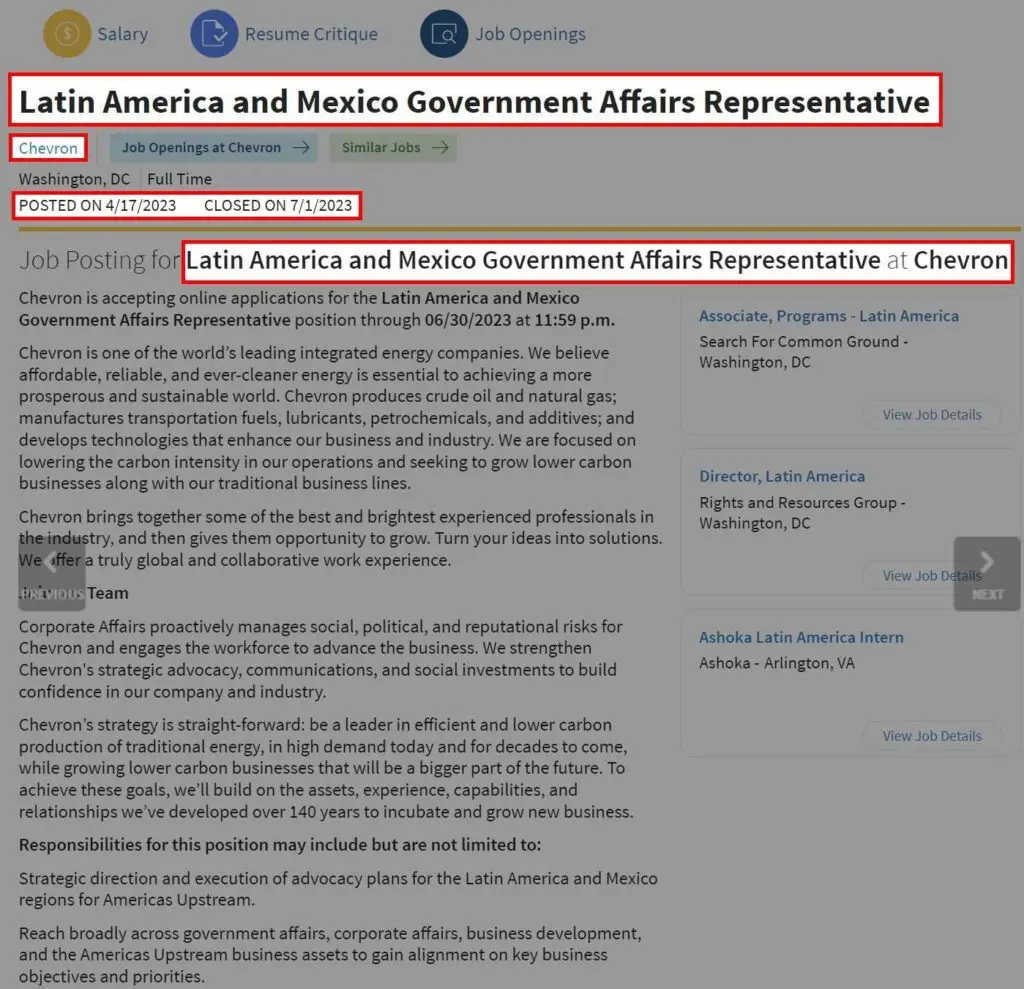Open the Salary menu item
1024x989 pixels.
click(122, 34)
